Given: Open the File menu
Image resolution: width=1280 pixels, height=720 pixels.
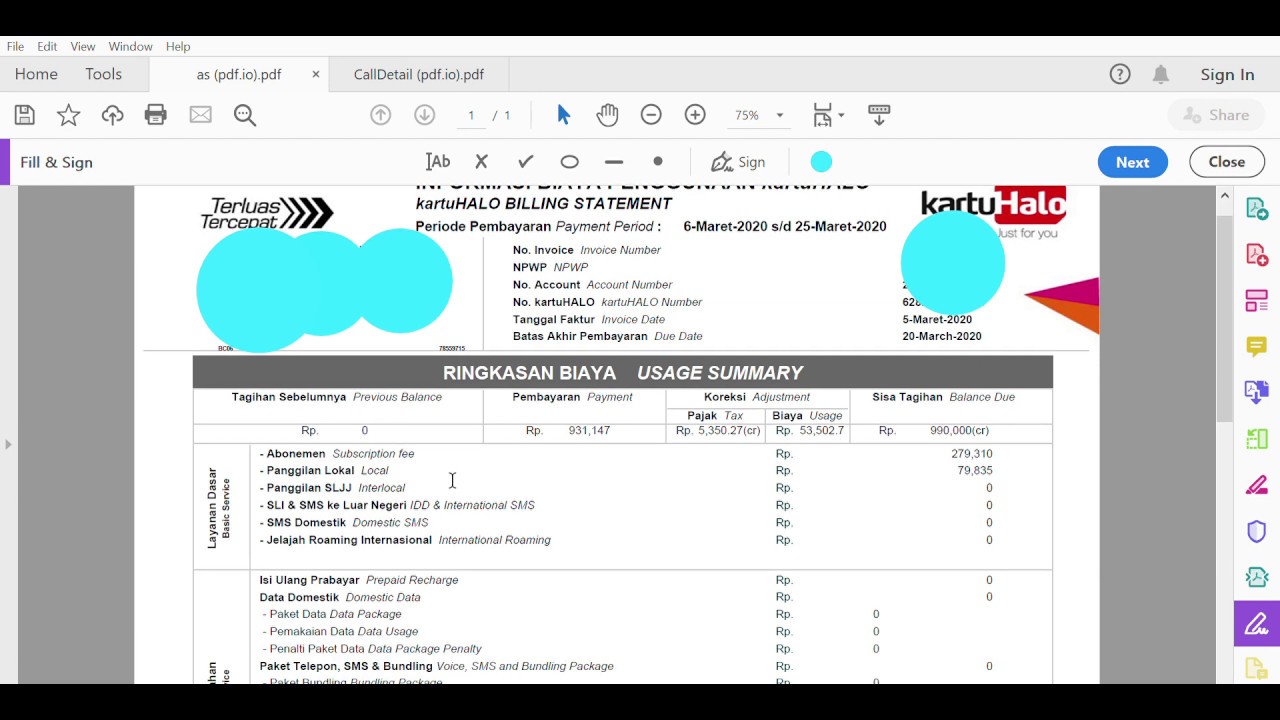Looking at the screenshot, I should [15, 46].
